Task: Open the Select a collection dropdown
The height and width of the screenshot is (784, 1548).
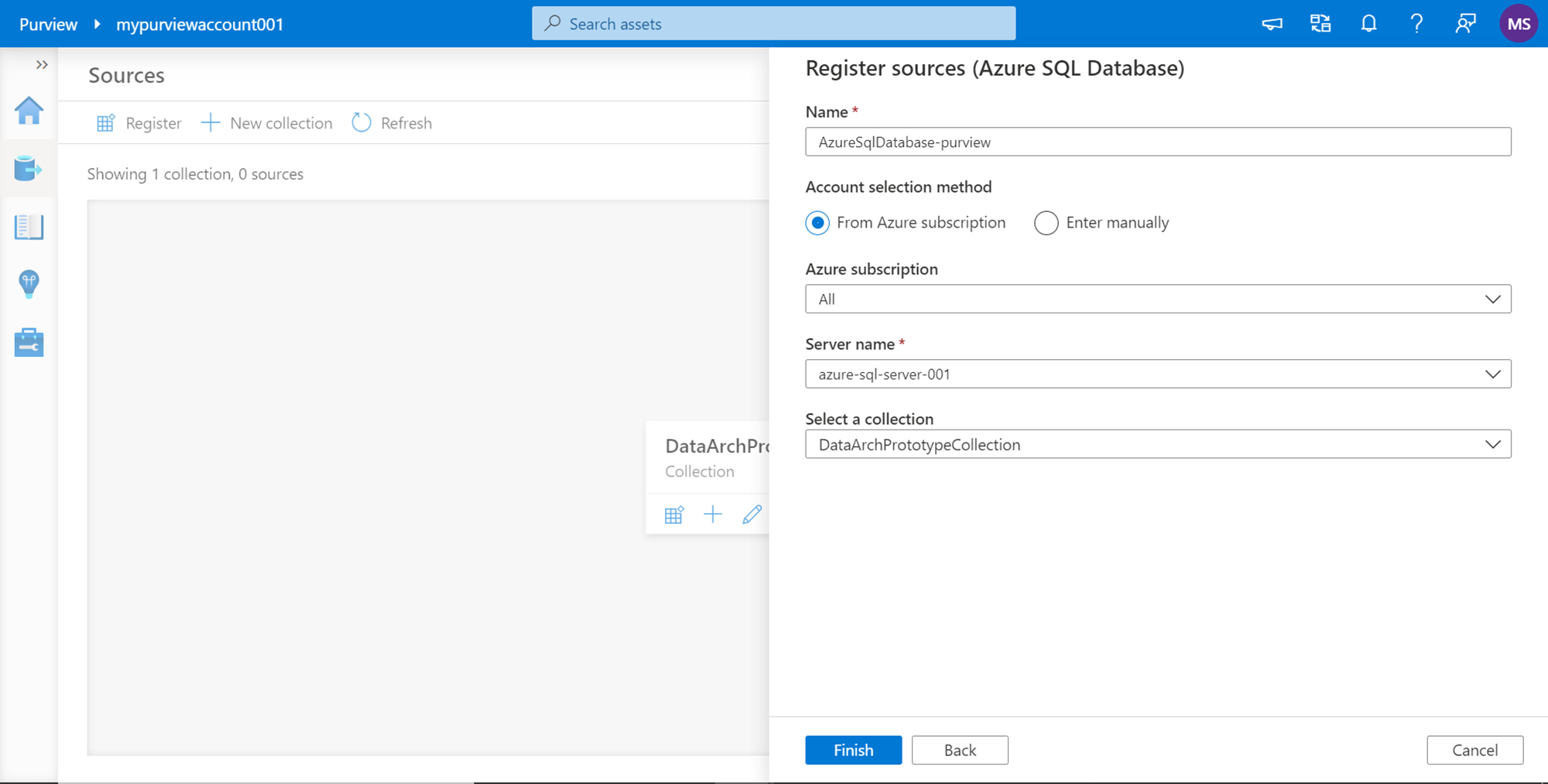Action: pos(1493,443)
